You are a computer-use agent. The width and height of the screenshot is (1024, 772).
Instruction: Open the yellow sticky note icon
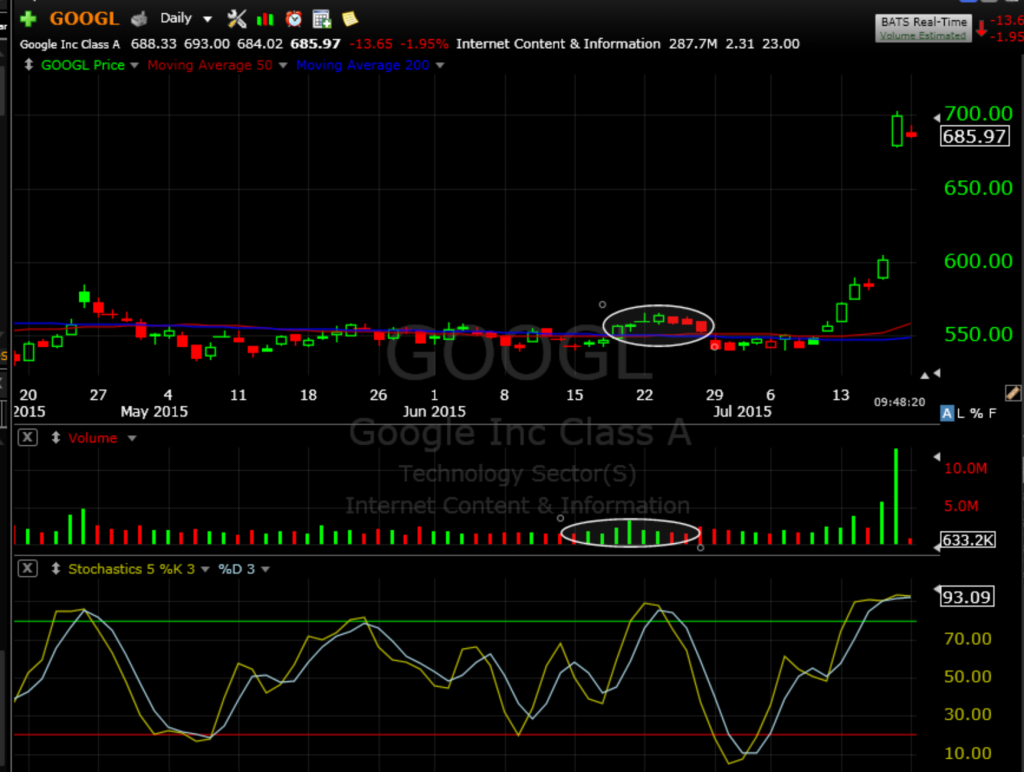point(350,18)
